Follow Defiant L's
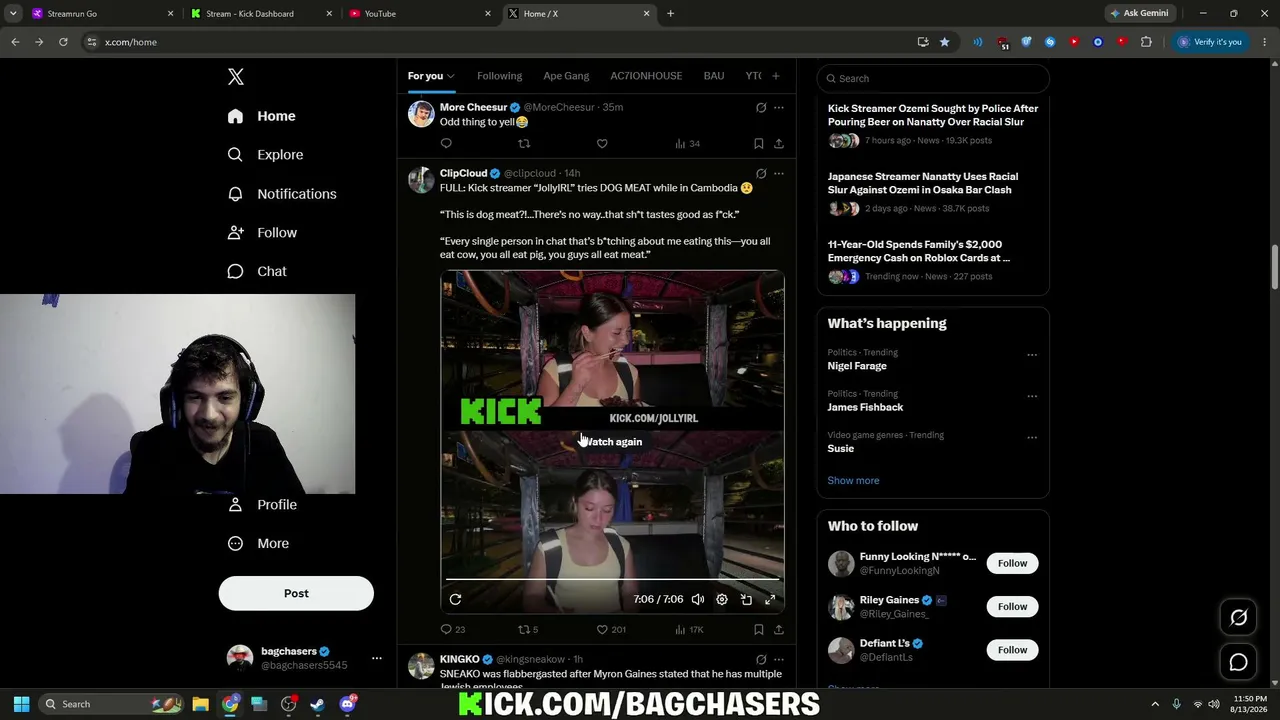The image size is (1280, 720). click(1012, 650)
